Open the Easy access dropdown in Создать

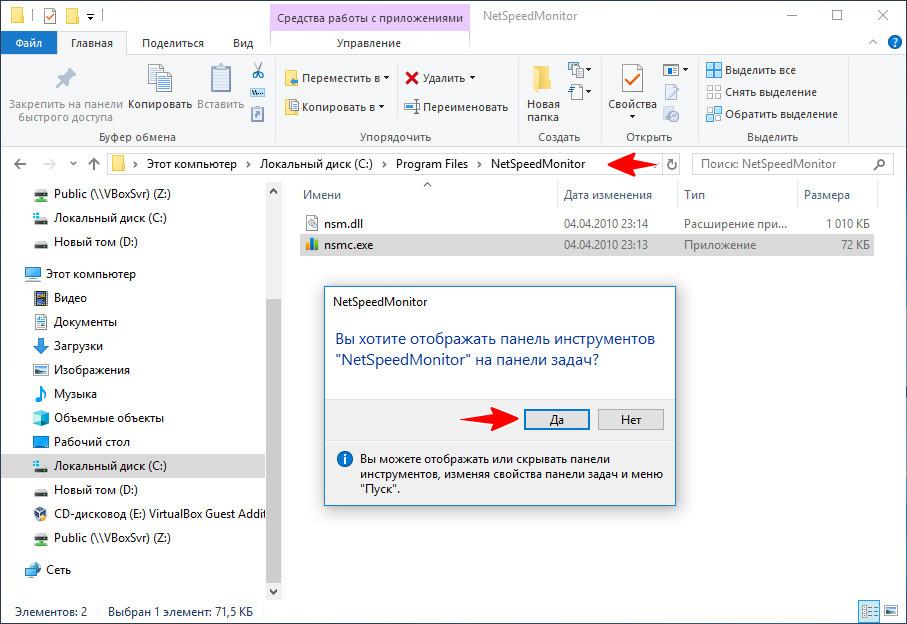580,91
